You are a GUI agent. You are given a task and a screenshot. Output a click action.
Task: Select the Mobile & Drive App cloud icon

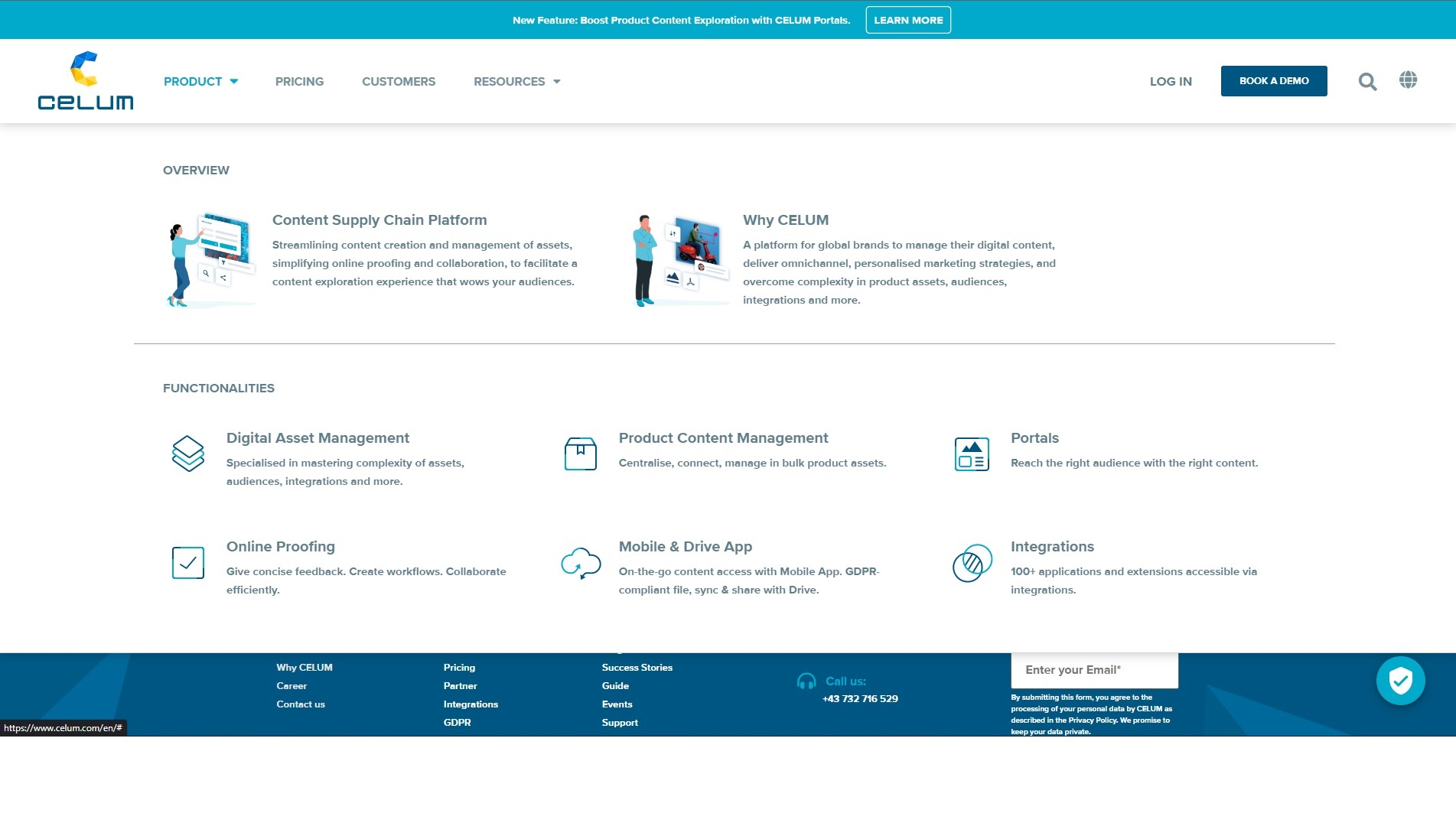click(581, 563)
